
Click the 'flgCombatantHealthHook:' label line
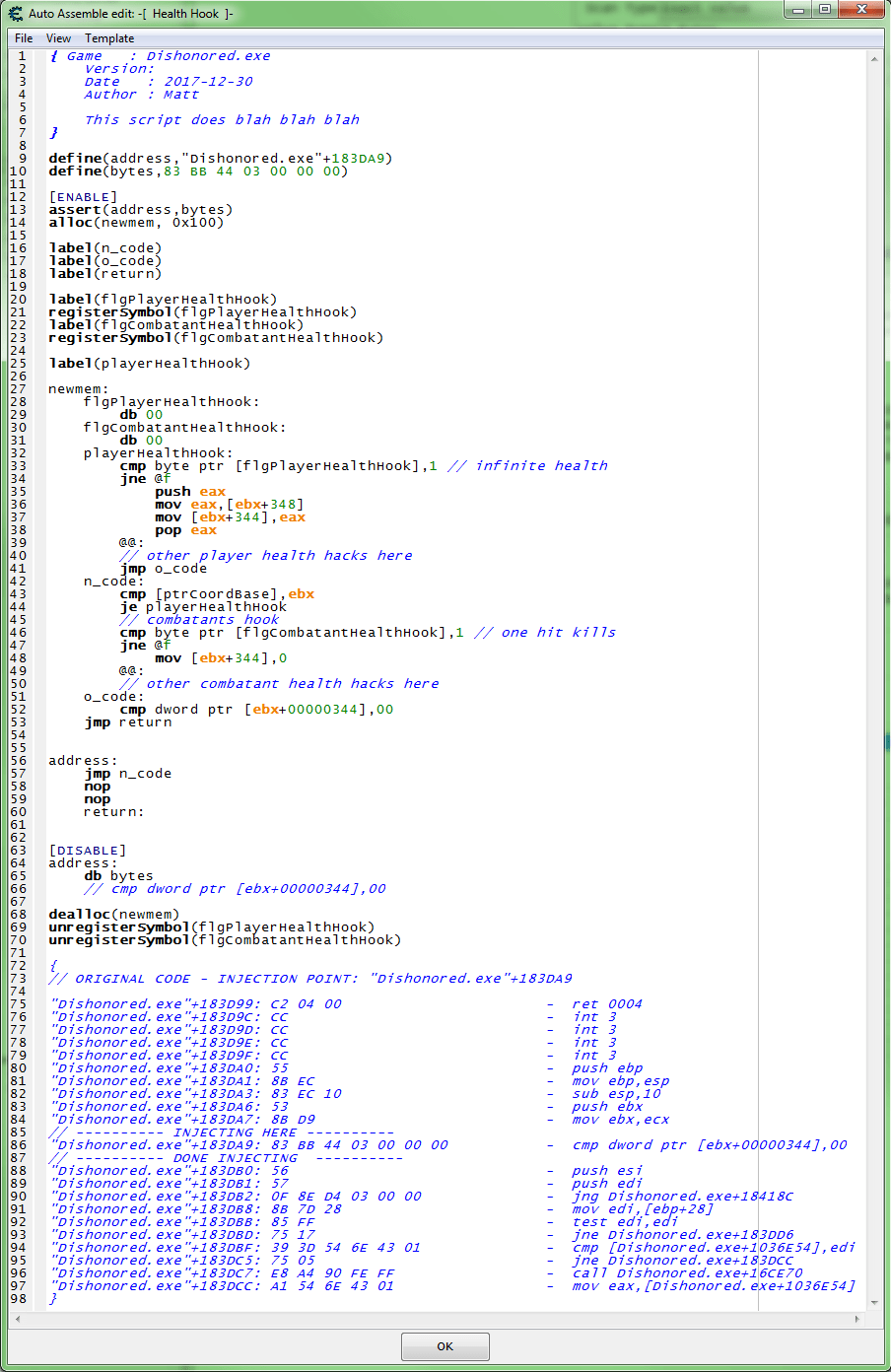tap(185, 428)
